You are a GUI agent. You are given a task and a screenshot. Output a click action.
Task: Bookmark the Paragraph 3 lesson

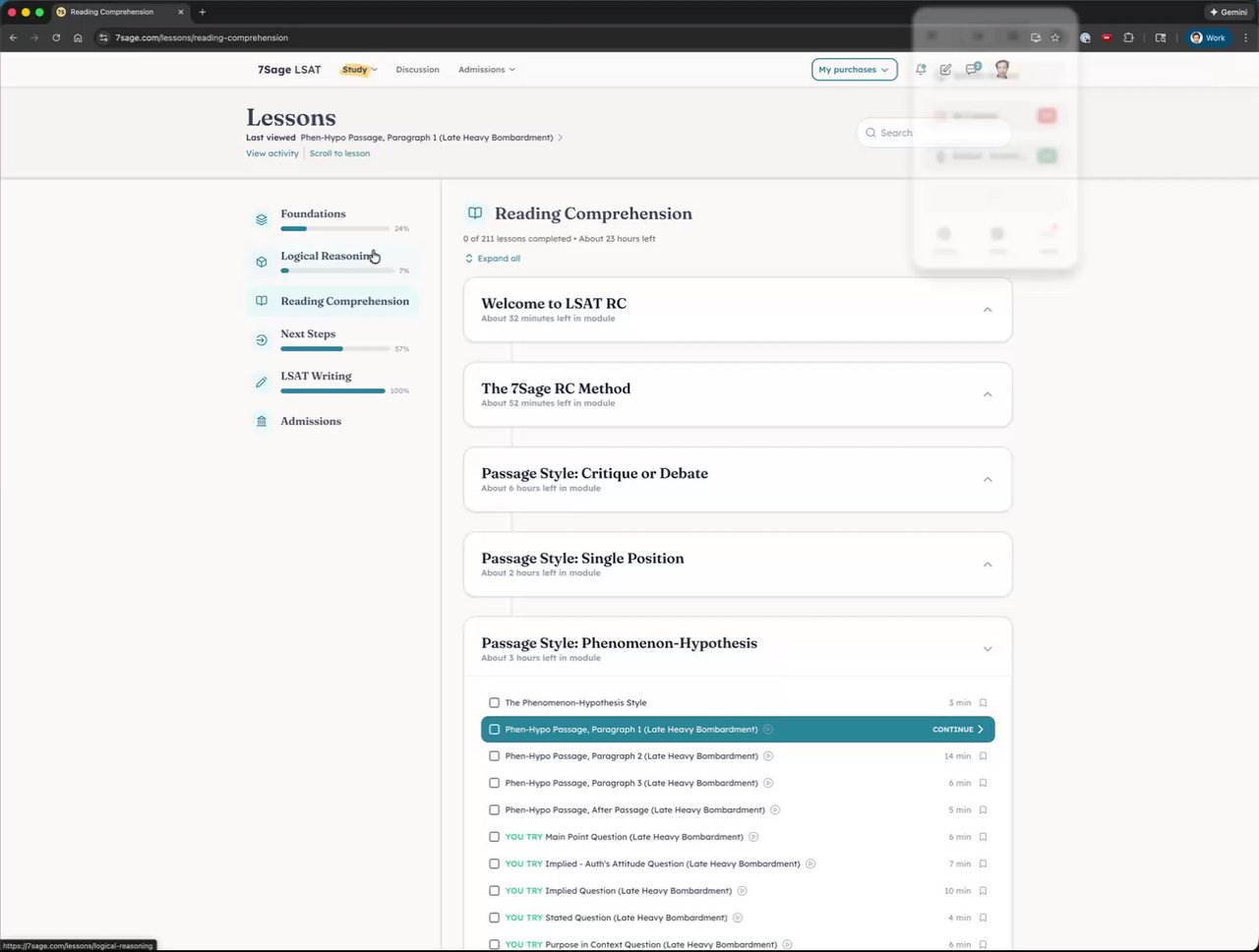tap(983, 783)
